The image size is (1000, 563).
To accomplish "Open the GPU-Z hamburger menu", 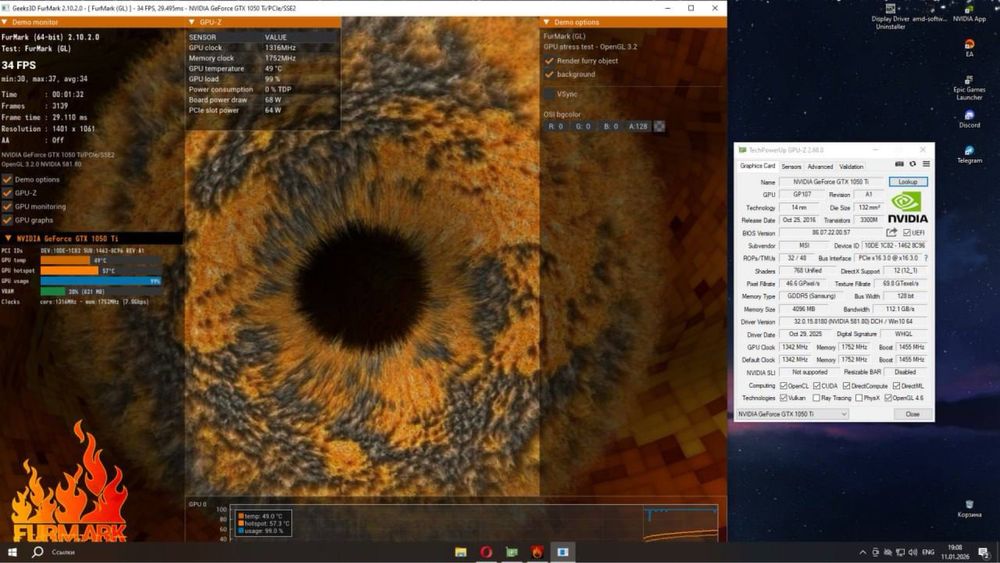I will pos(926,165).
